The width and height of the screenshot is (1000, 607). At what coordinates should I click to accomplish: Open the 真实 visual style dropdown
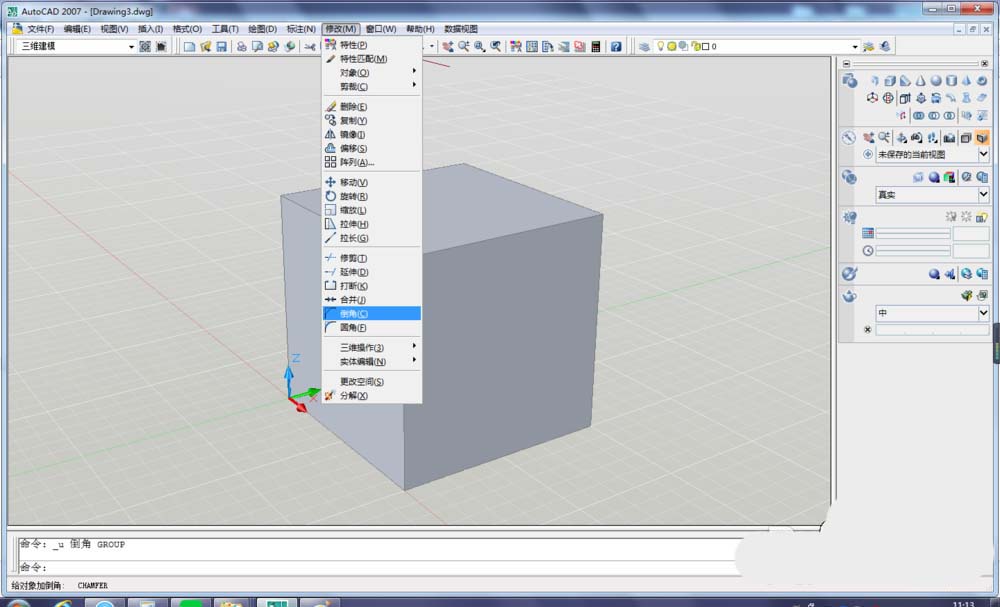(x=983, y=194)
